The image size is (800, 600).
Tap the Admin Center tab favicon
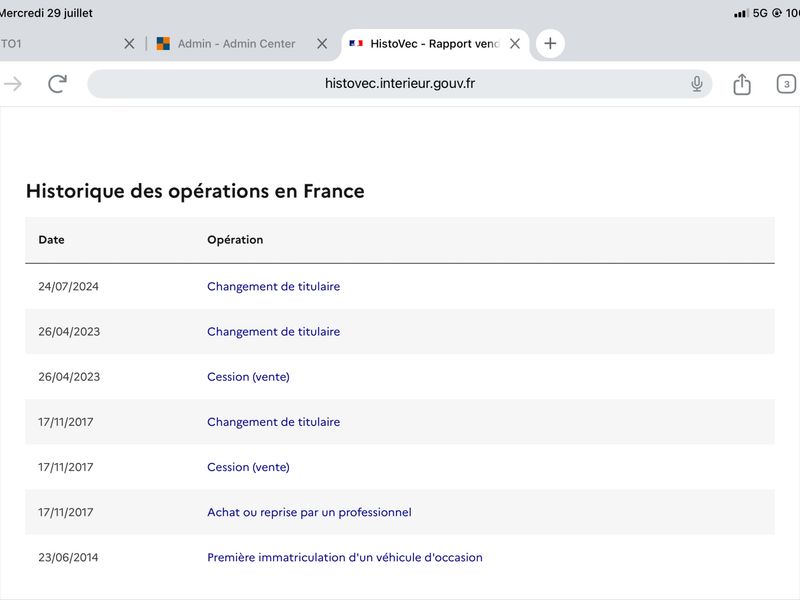(x=163, y=44)
